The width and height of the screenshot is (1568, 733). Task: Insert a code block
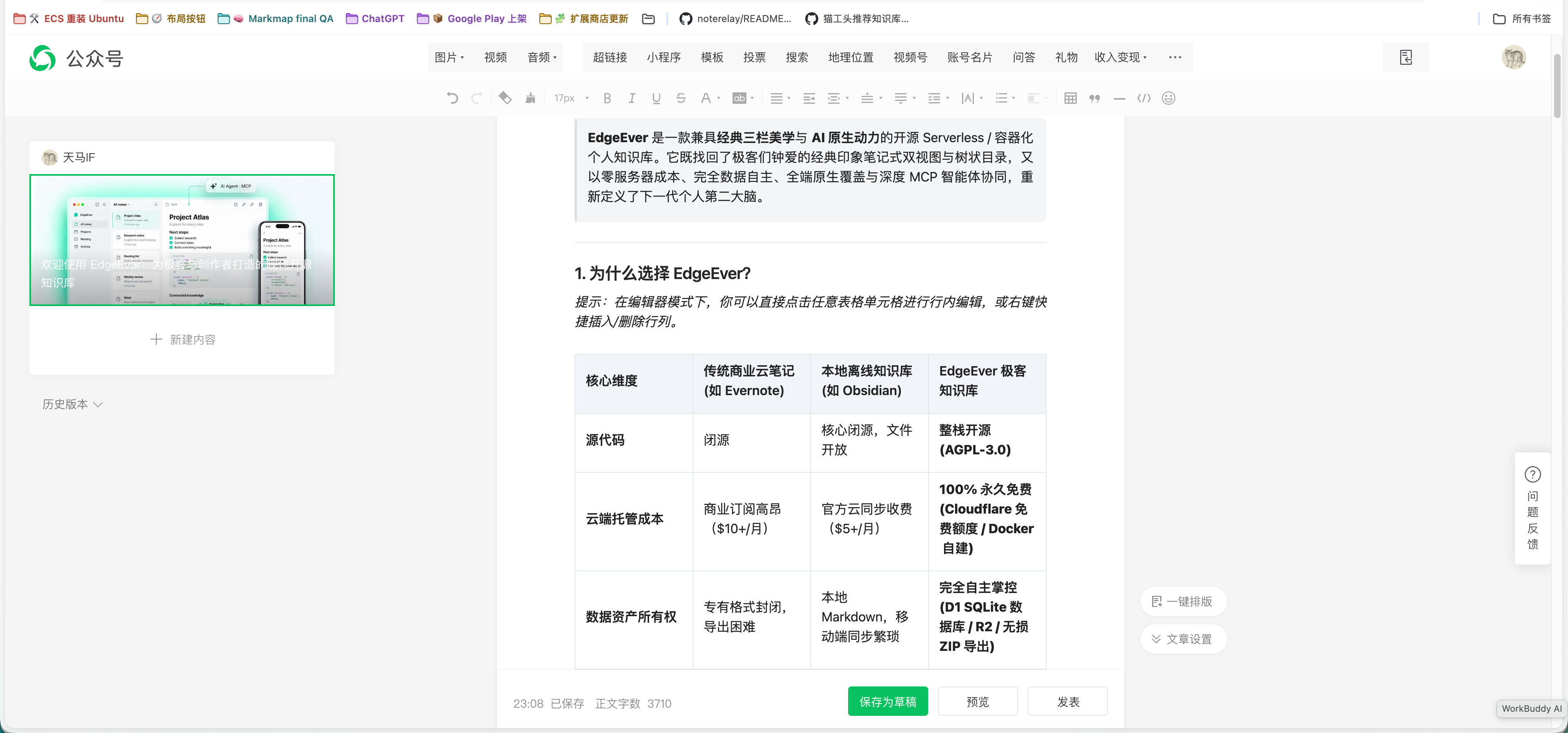click(x=1144, y=98)
